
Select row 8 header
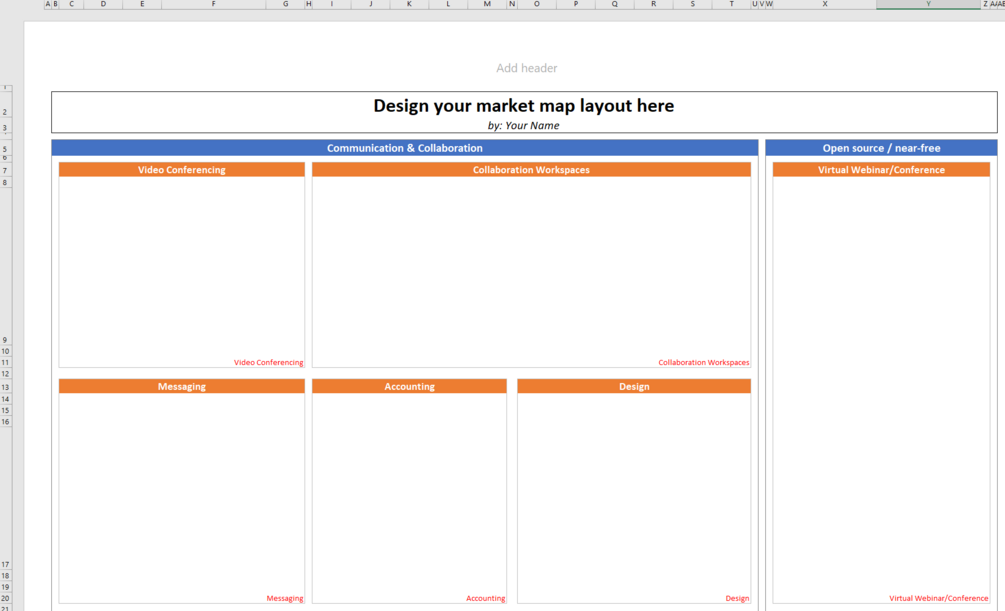[x=5, y=183]
